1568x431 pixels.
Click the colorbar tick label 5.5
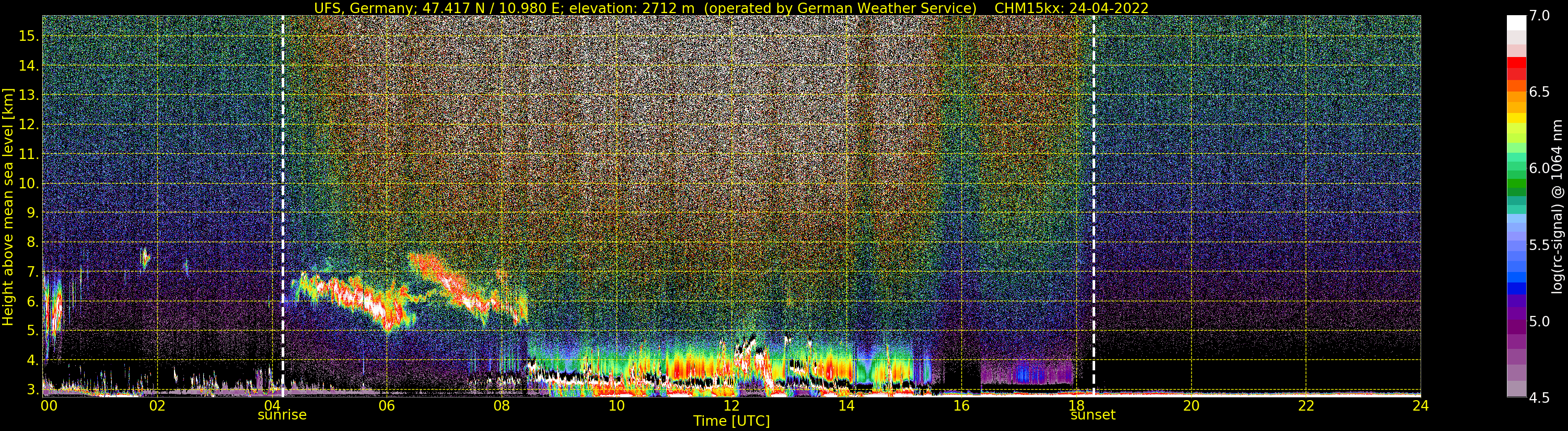point(1539,245)
